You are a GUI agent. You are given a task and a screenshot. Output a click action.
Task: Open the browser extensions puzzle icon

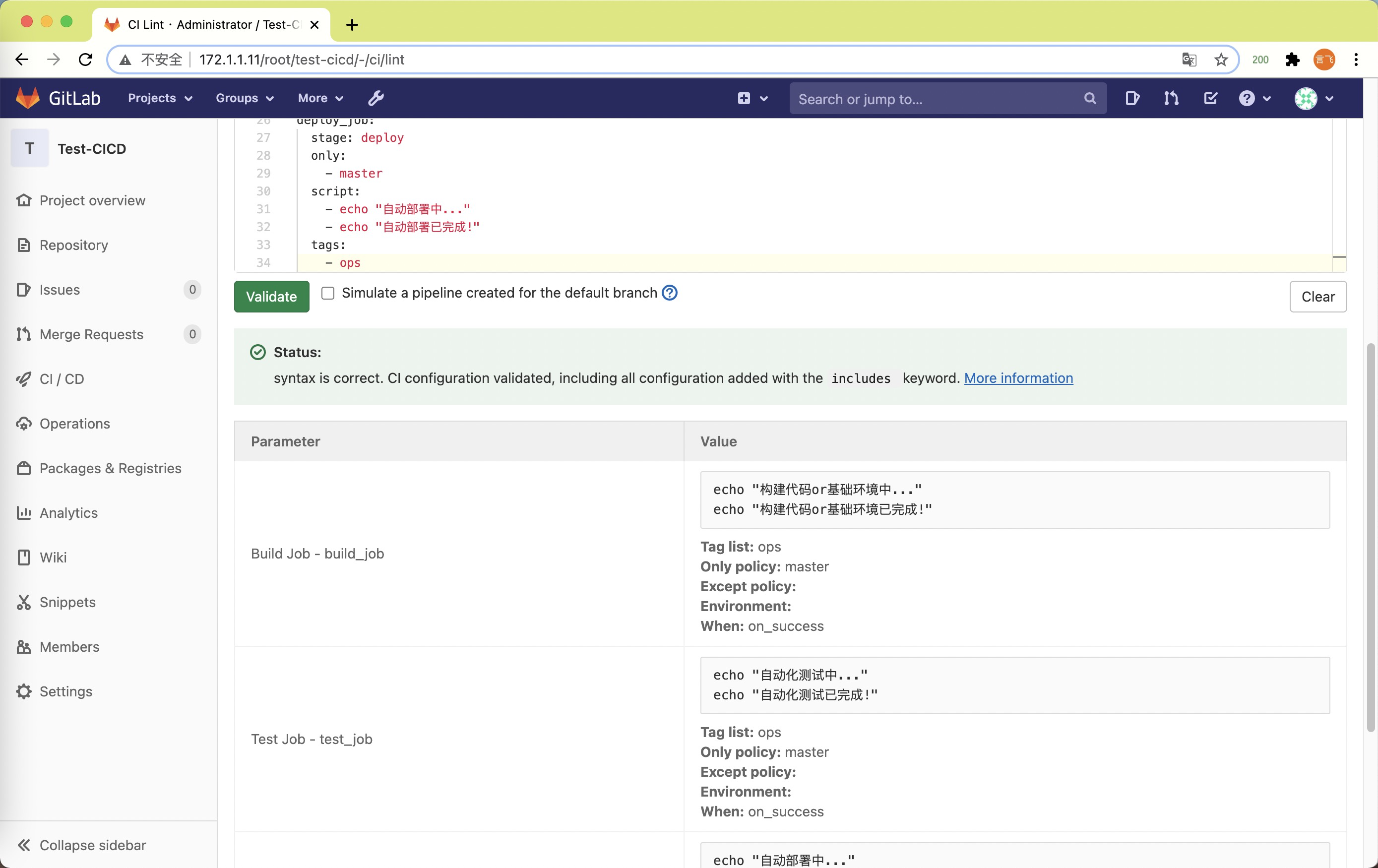(x=1292, y=60)
